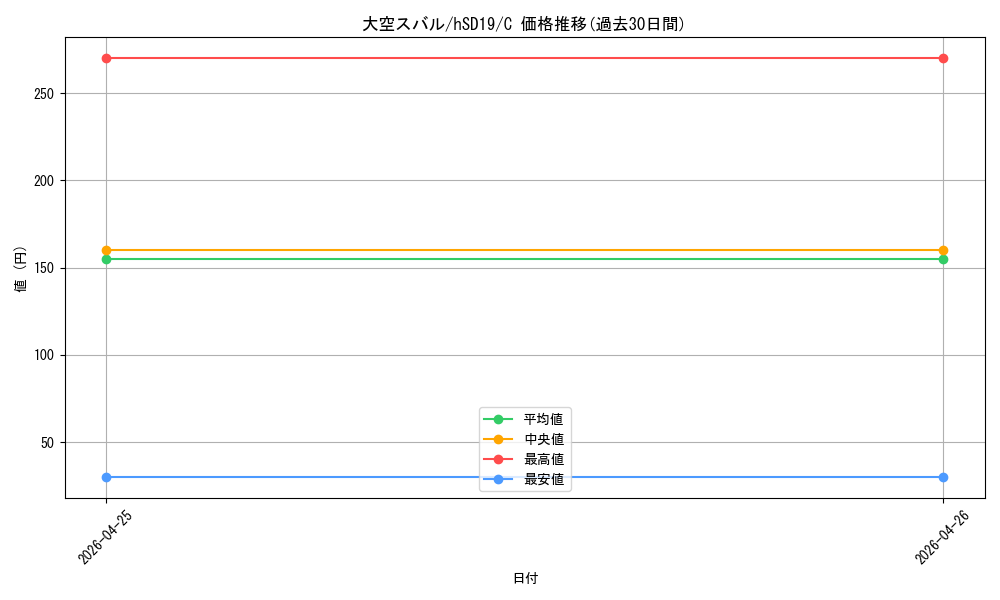This screenshot has width=1000, height=600.
Task: Click the 2026-04-26 date tick label
Action: click(942, 538)
